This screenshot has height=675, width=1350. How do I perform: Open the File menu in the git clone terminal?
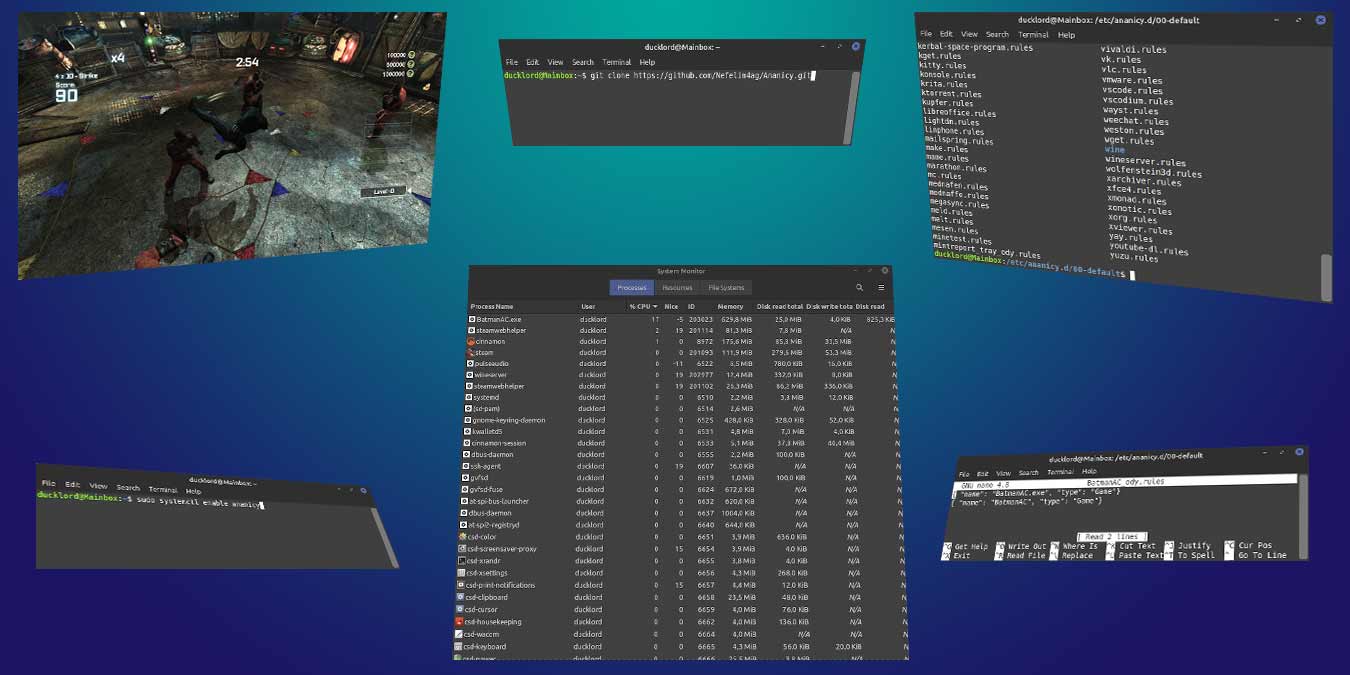click(511, 61)
